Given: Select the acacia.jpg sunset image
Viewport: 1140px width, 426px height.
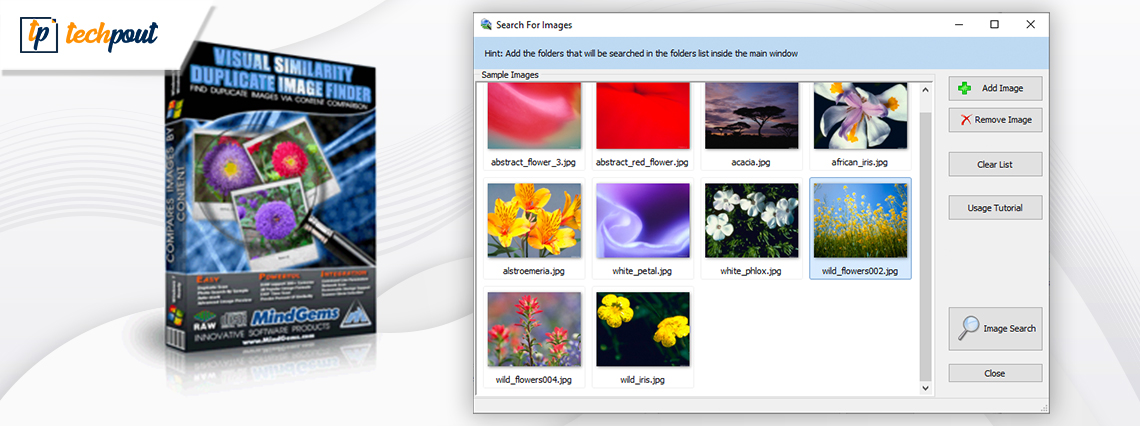Looking at the screenshot, I should pos(751,115).
